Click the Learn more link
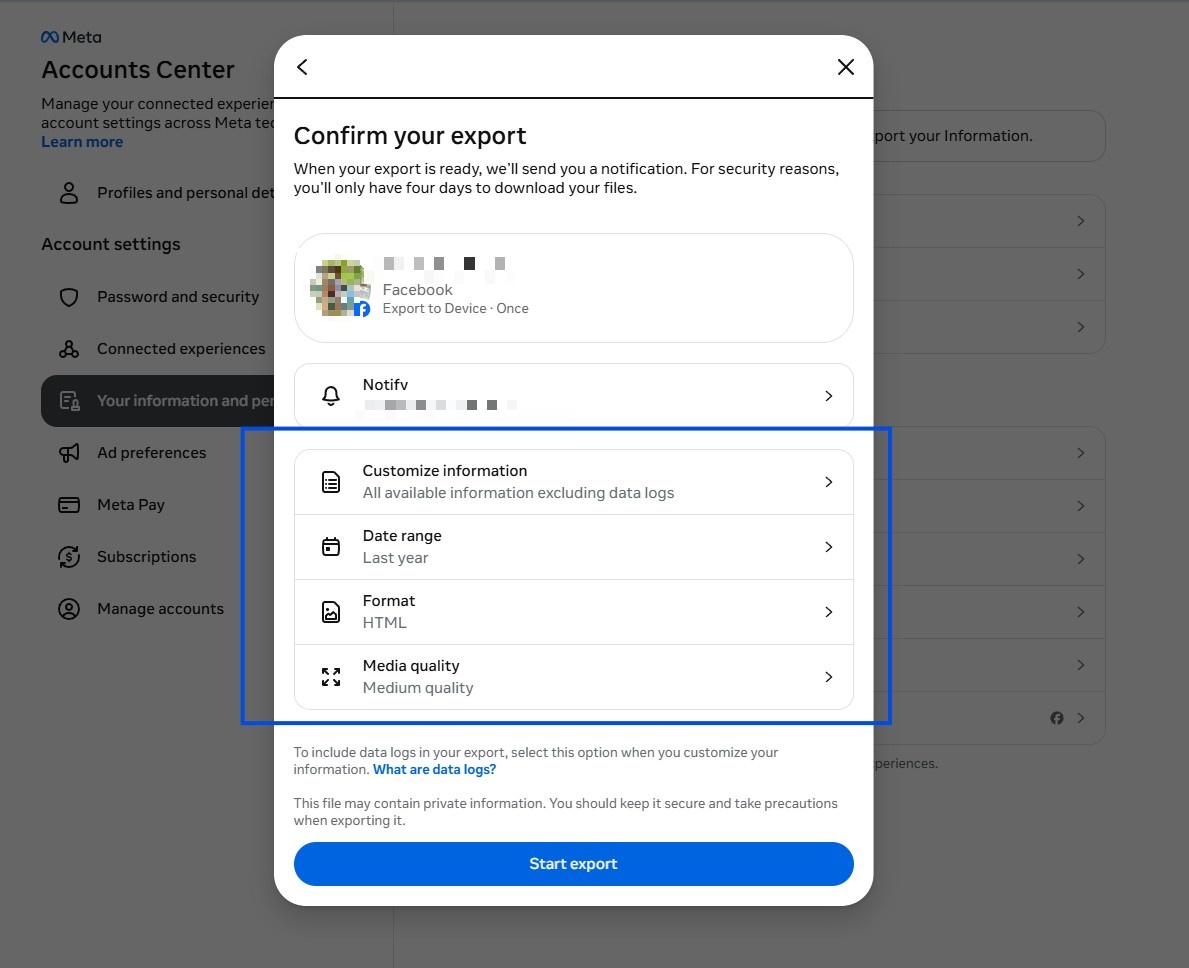The image size is (1189, 968). pos(82,142)
